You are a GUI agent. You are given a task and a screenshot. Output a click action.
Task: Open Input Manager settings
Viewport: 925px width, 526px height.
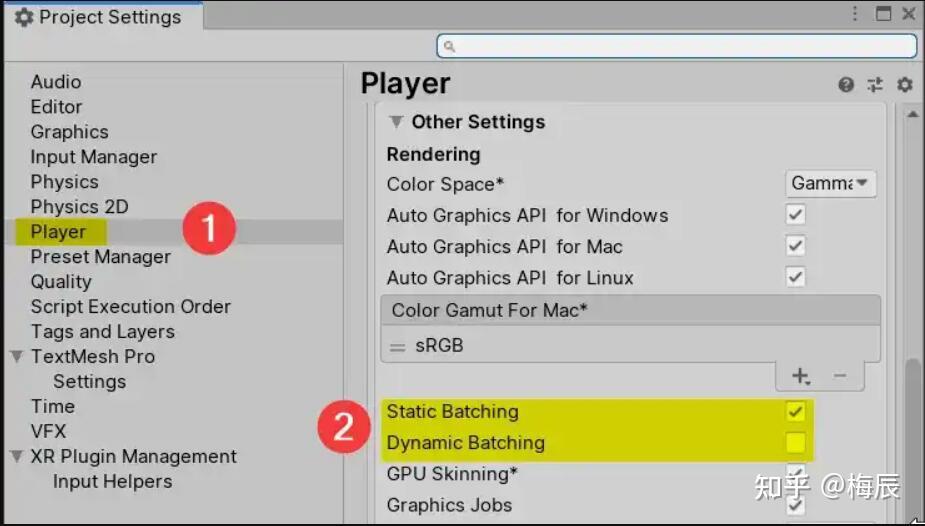pyautogui.click(x=94, y=157)
